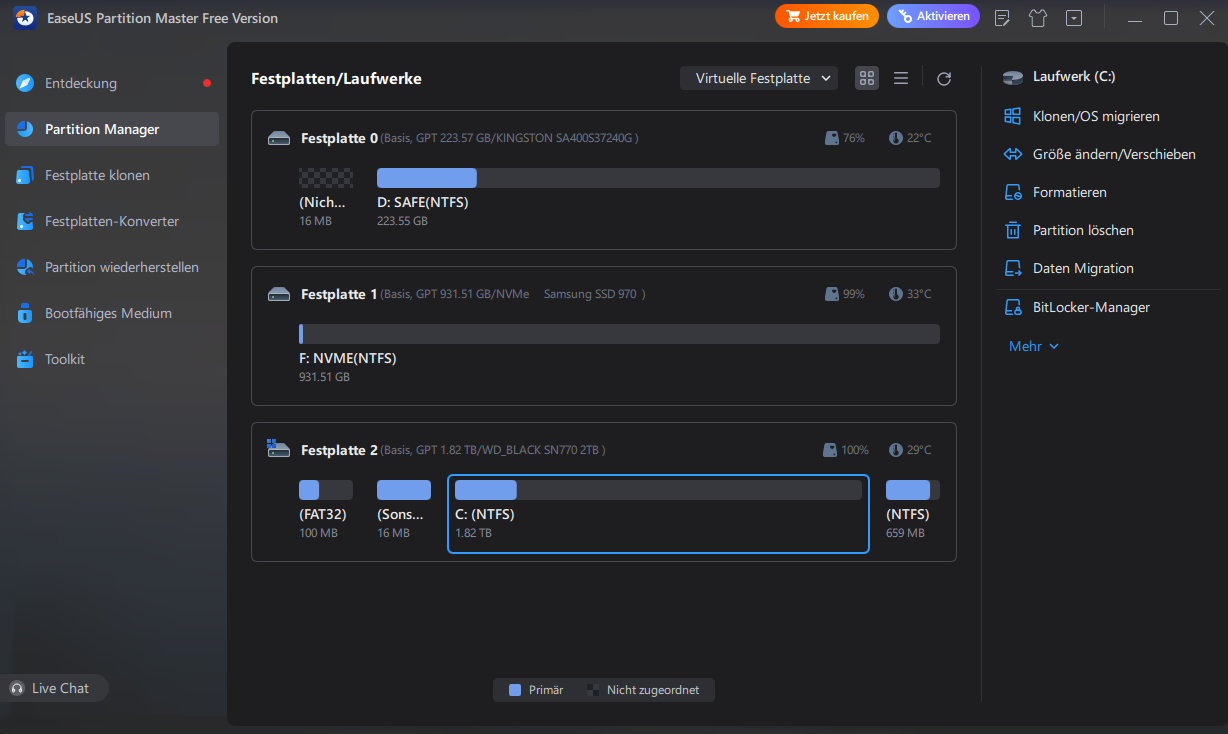Screen dimensions: 1228x734
Task: Click Festplatte 2 usage 100% icon
Action: 832,450
